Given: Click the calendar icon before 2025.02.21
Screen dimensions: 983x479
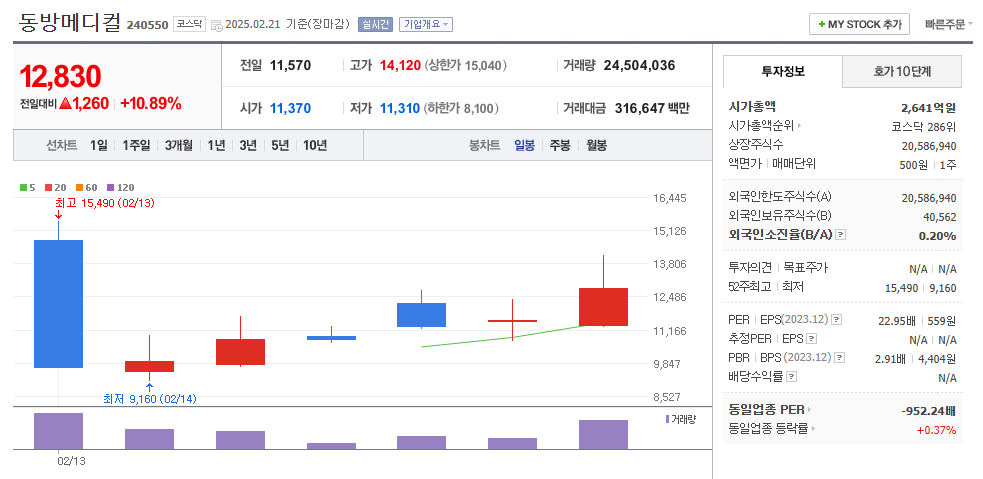Looking at the screenshot, I should point(216,26).
